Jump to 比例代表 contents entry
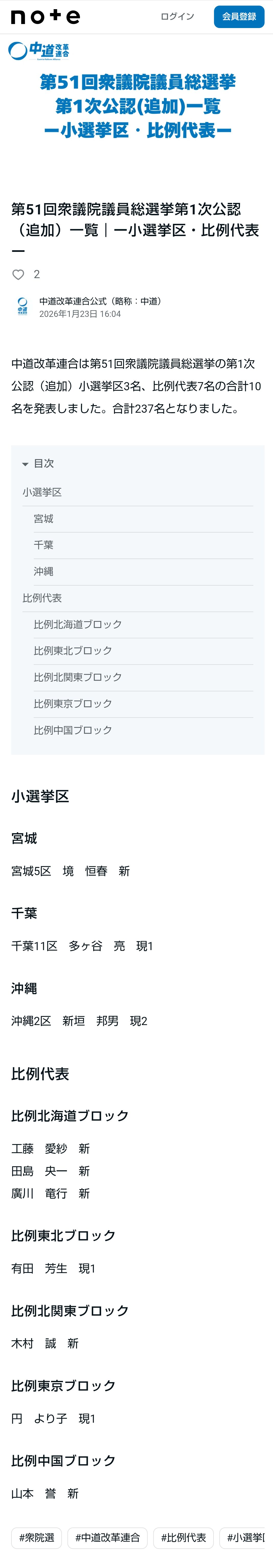The image size is (273, 1568). tap(42, 598)
